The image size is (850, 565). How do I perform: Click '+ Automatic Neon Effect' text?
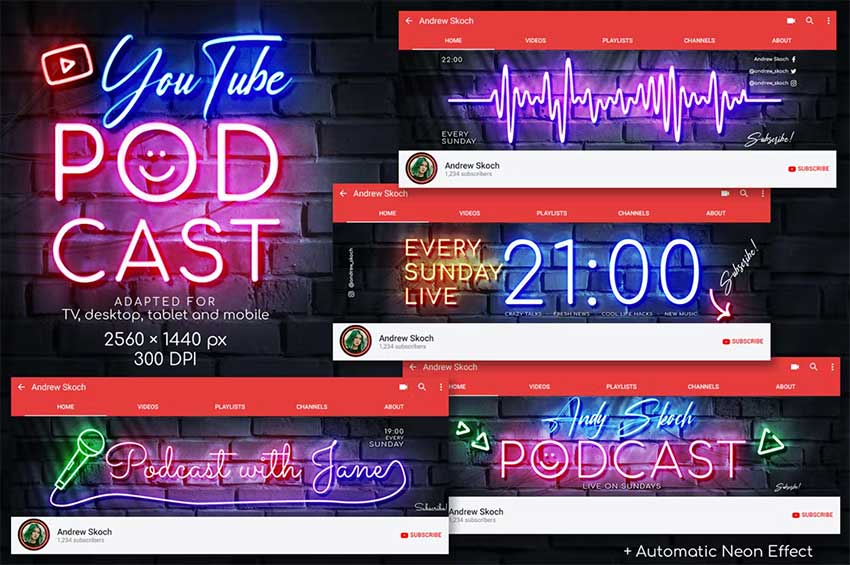tap(718, 551)
